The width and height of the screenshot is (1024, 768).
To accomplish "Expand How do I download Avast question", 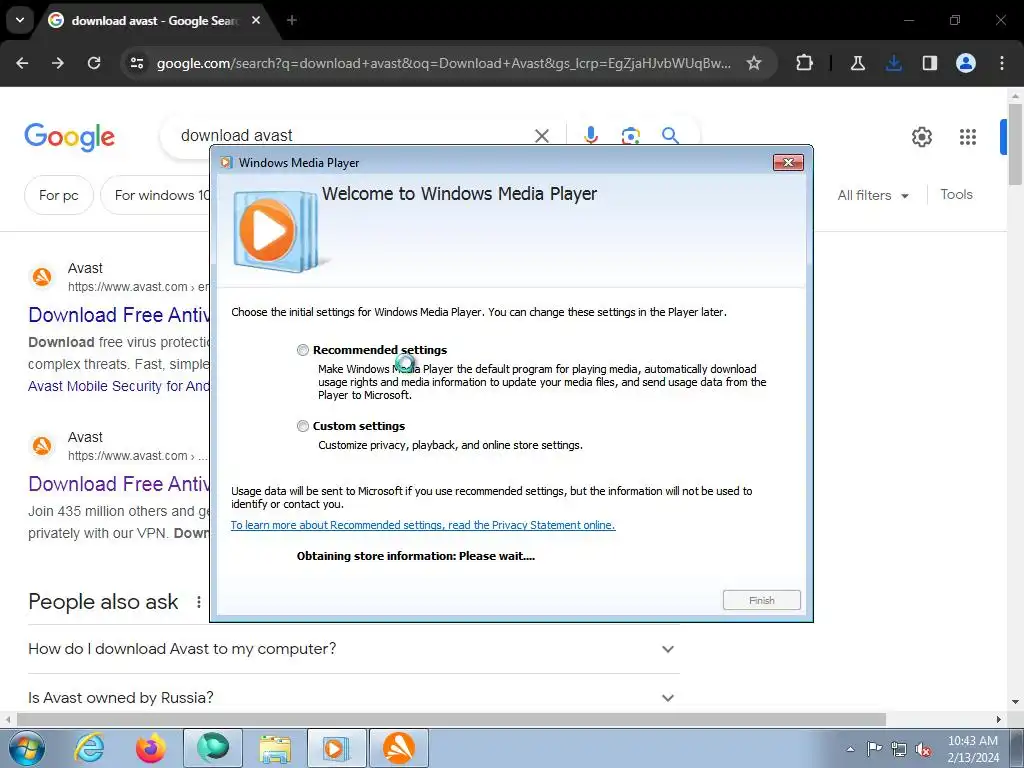I will click(353, 649).
